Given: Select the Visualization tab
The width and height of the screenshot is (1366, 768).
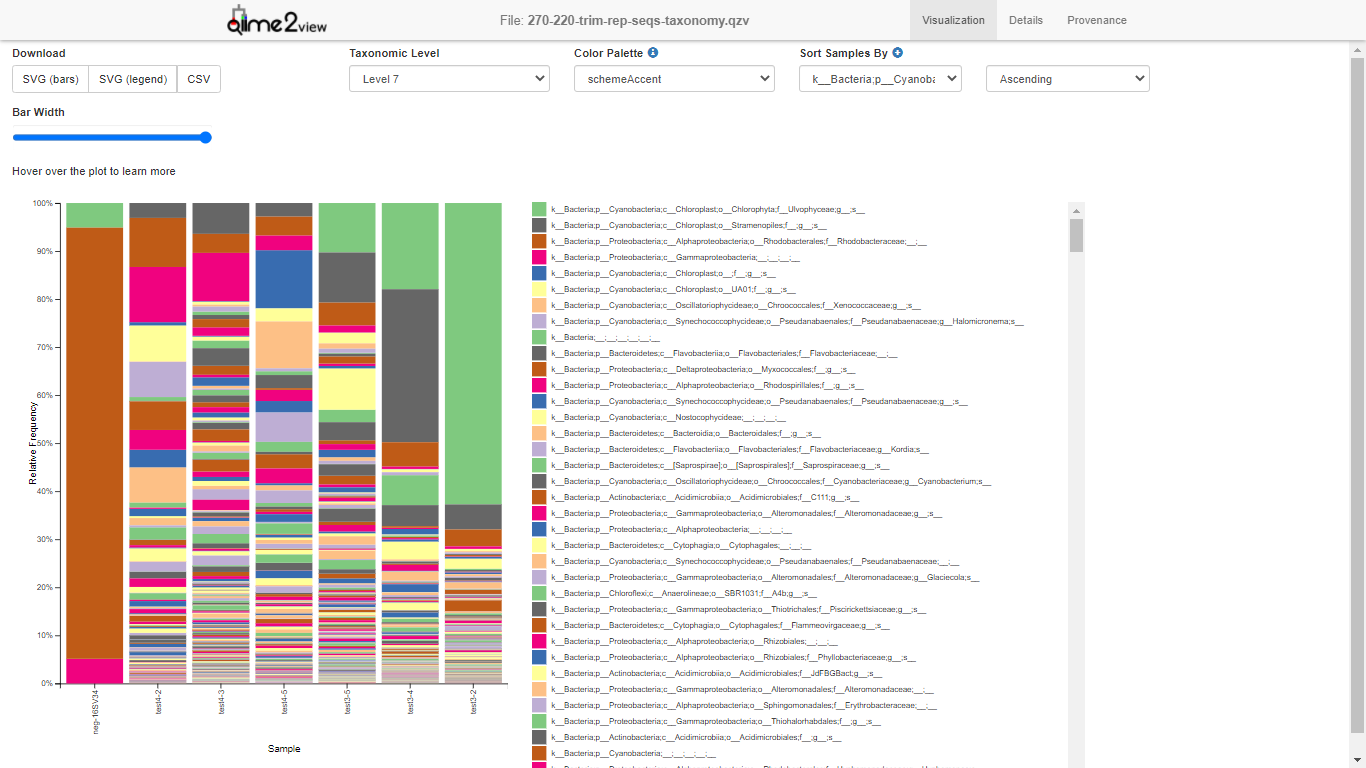Looking at the screenshot, I should point(953,20).
